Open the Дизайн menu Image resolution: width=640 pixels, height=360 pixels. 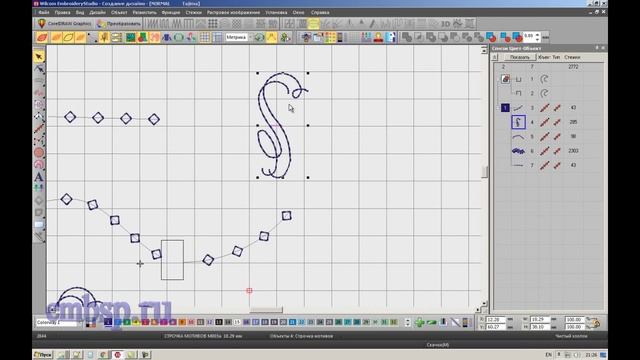(98, 13)
